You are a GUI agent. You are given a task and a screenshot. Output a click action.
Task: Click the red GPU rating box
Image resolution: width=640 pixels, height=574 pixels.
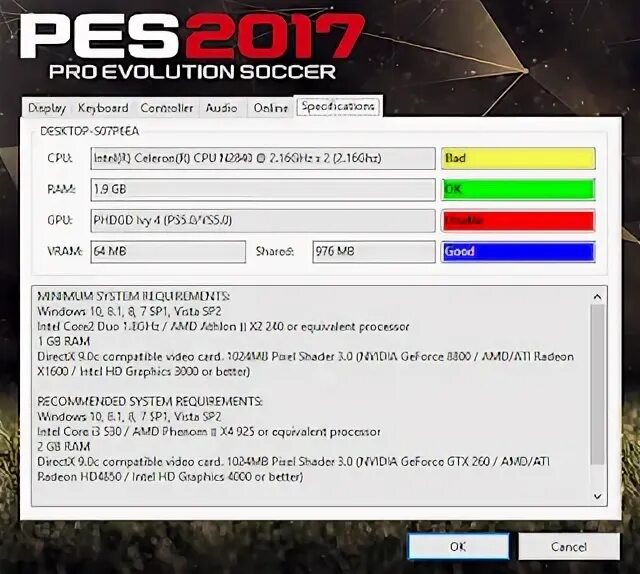pos(518,220)
